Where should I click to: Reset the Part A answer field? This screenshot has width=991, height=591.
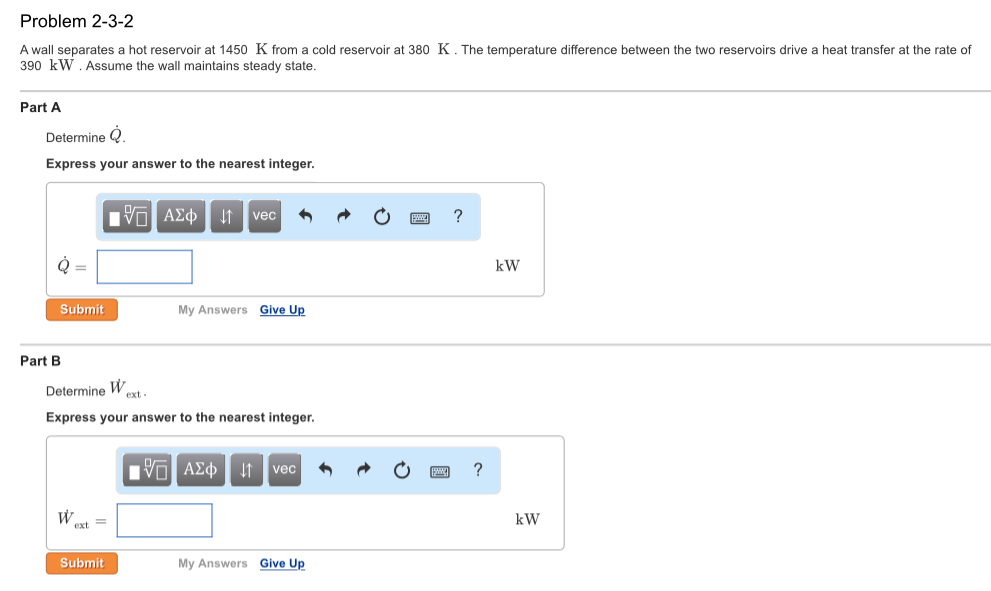381,216
